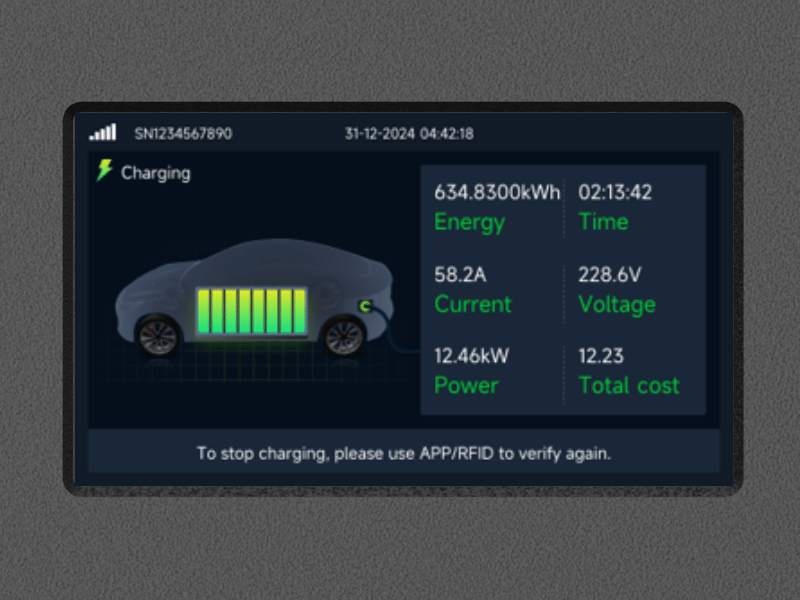Click the Total cost label
The height and width of the screenshot is (600, 800).
(x=629, y=385)
